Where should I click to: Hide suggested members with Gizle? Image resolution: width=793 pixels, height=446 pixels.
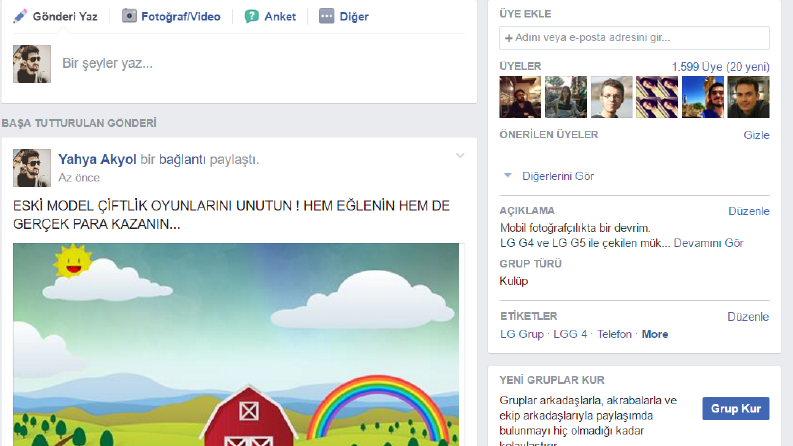[756, 135]
